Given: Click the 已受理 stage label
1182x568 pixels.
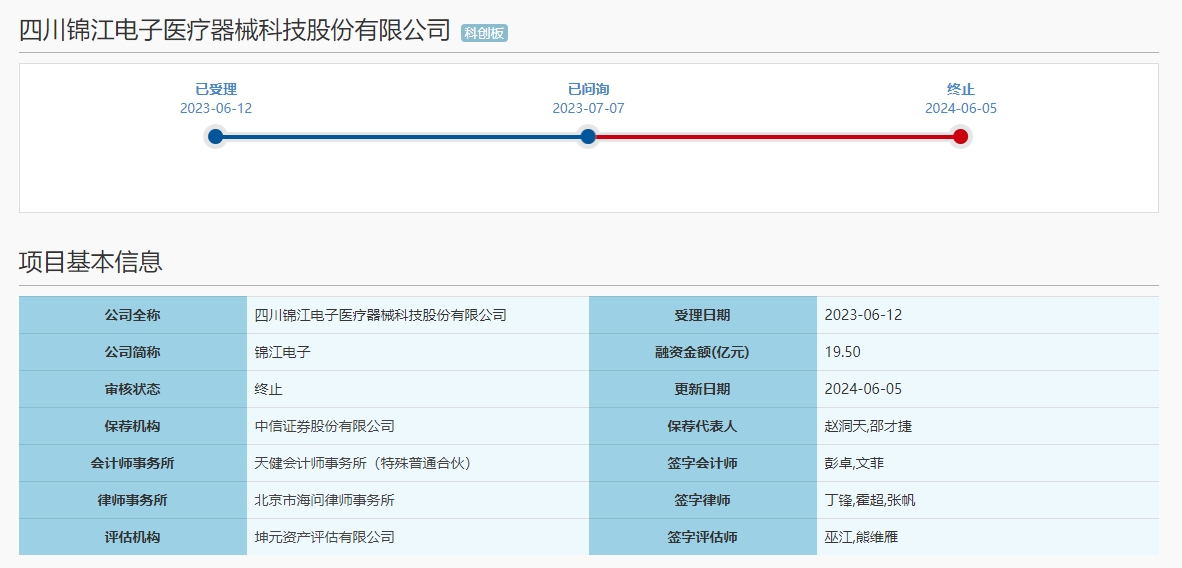Looking at the screenshot, I should click(x=216, y=90).
